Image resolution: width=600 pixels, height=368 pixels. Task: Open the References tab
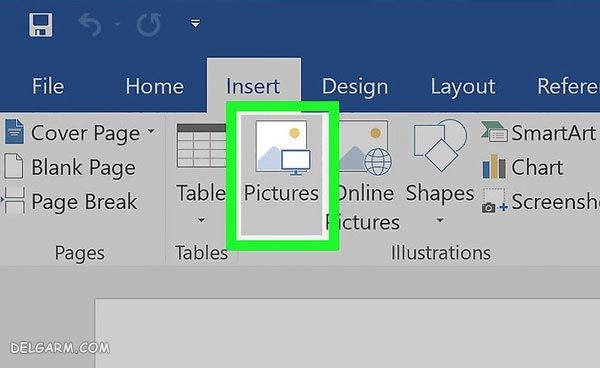click(568, 86)
